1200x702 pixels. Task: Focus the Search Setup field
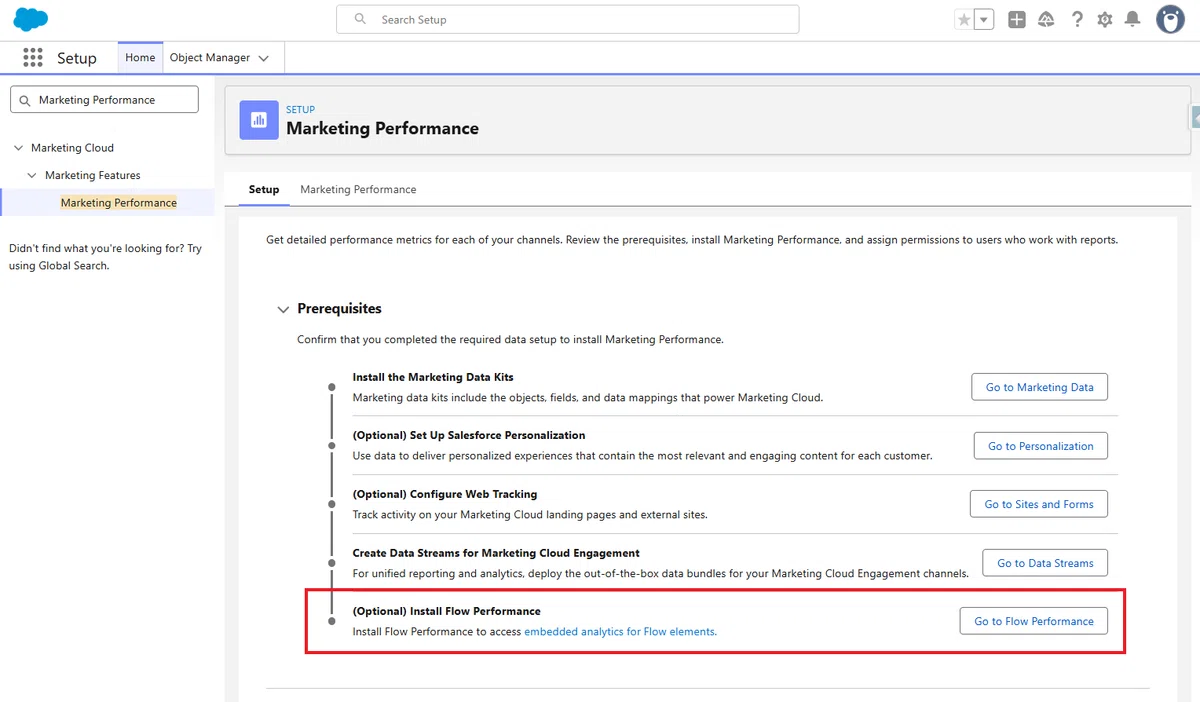click(x=568, y=19)
